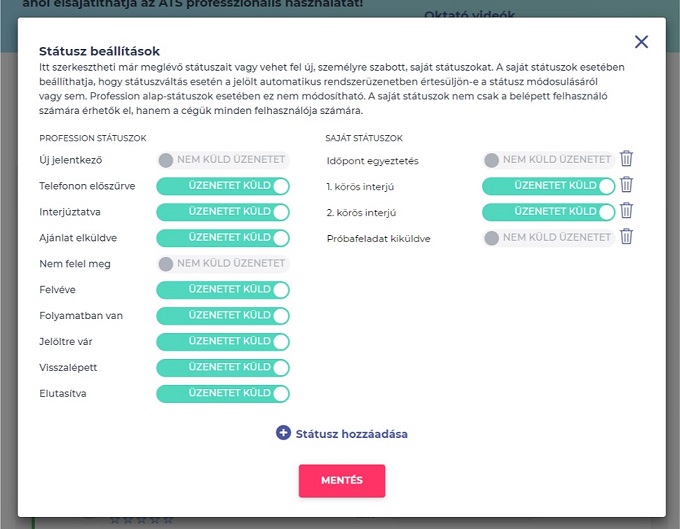The width and height of the screenshot is (680, 529).
Task: Click the plus icon to add status
Action: (284, 433)
